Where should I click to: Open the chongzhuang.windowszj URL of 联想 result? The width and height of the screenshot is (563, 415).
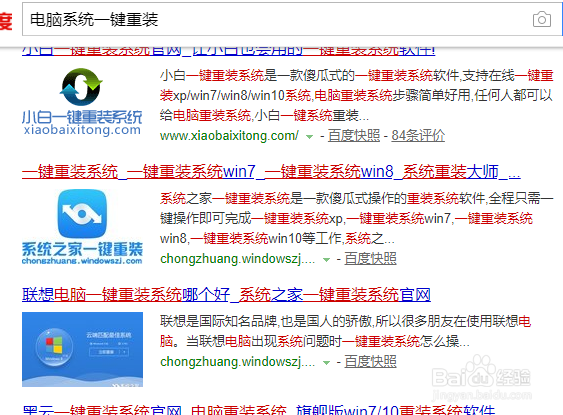(237, 362)
